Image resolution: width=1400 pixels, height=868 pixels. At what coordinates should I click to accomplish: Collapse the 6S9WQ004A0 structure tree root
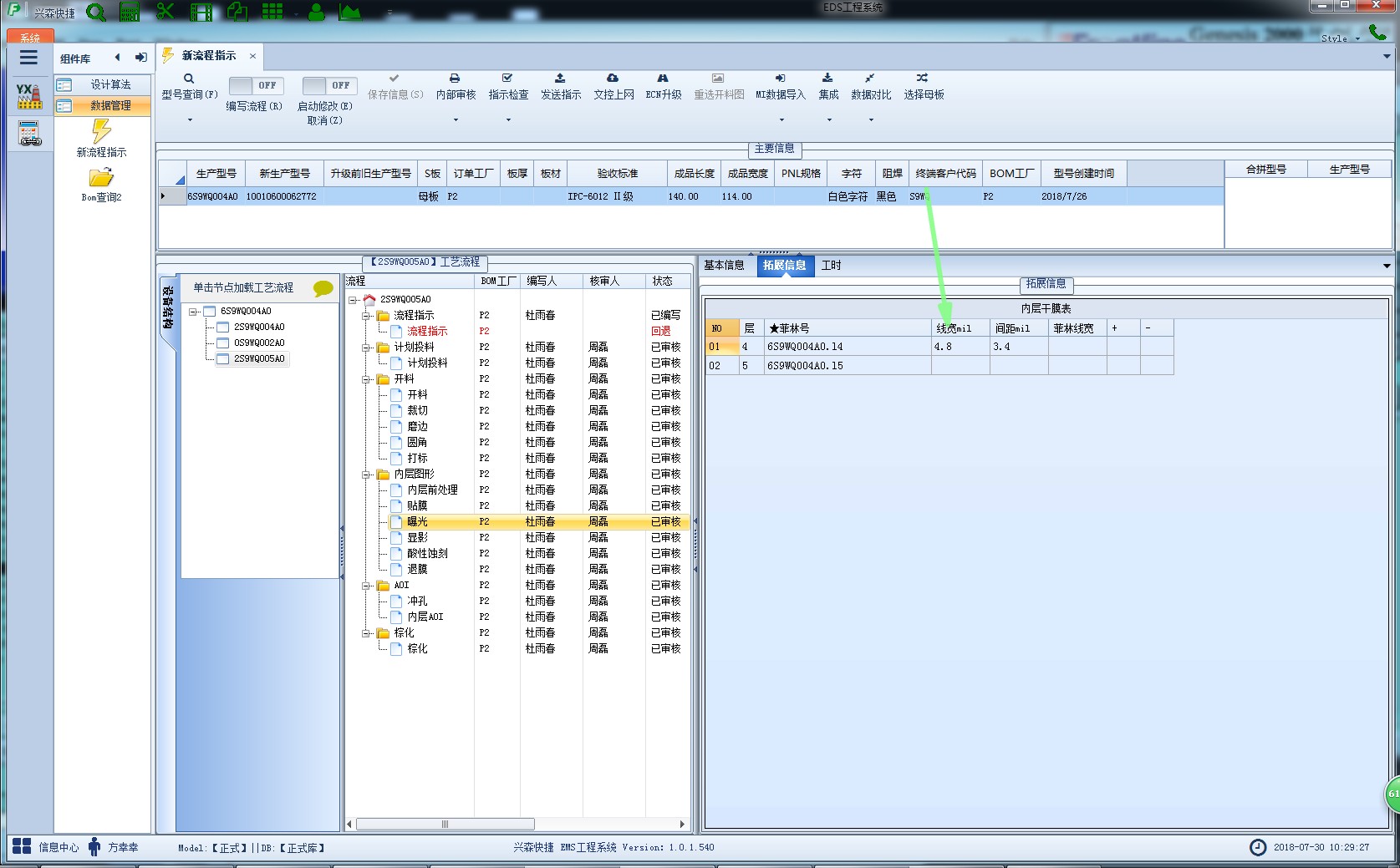tap(193, 312)
